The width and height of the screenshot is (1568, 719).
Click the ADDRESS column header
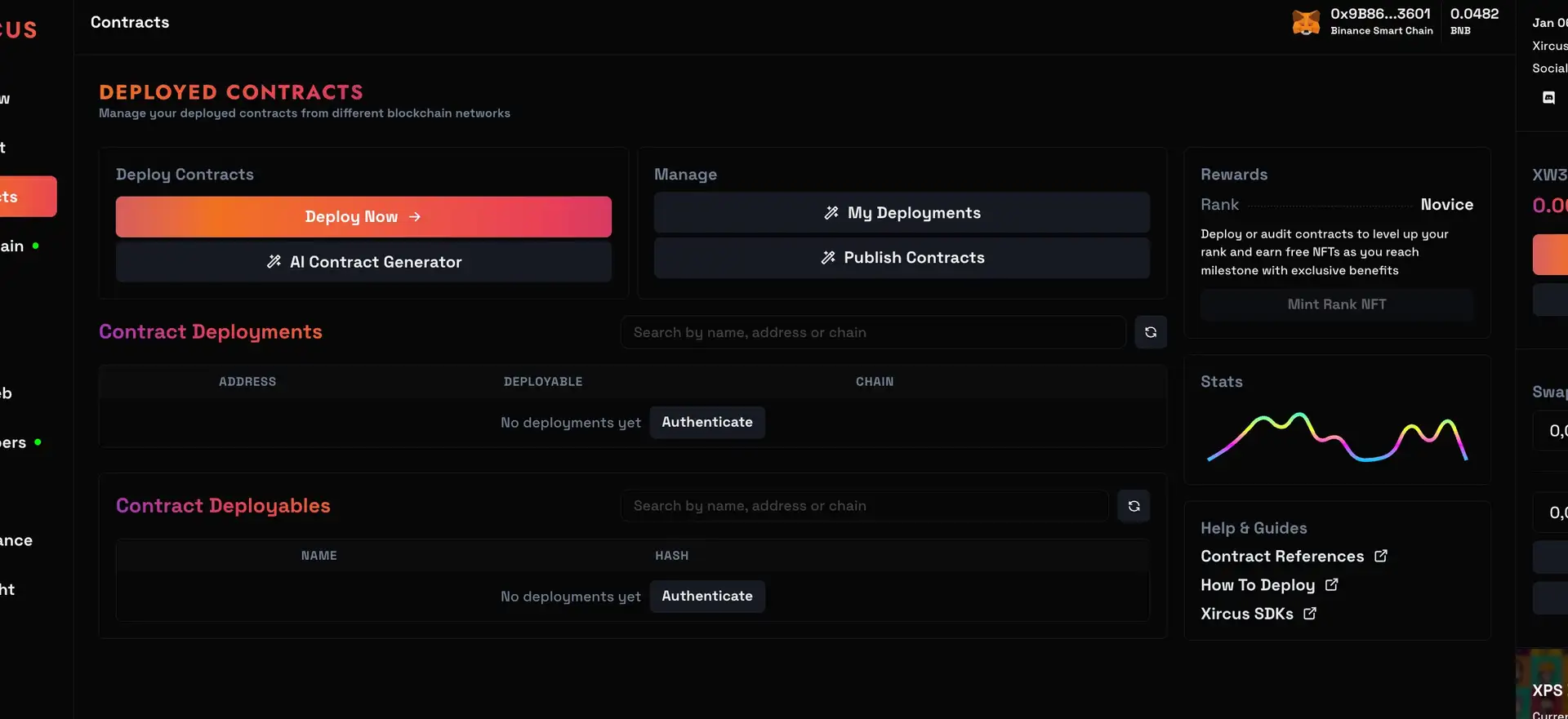pos(247,381)
